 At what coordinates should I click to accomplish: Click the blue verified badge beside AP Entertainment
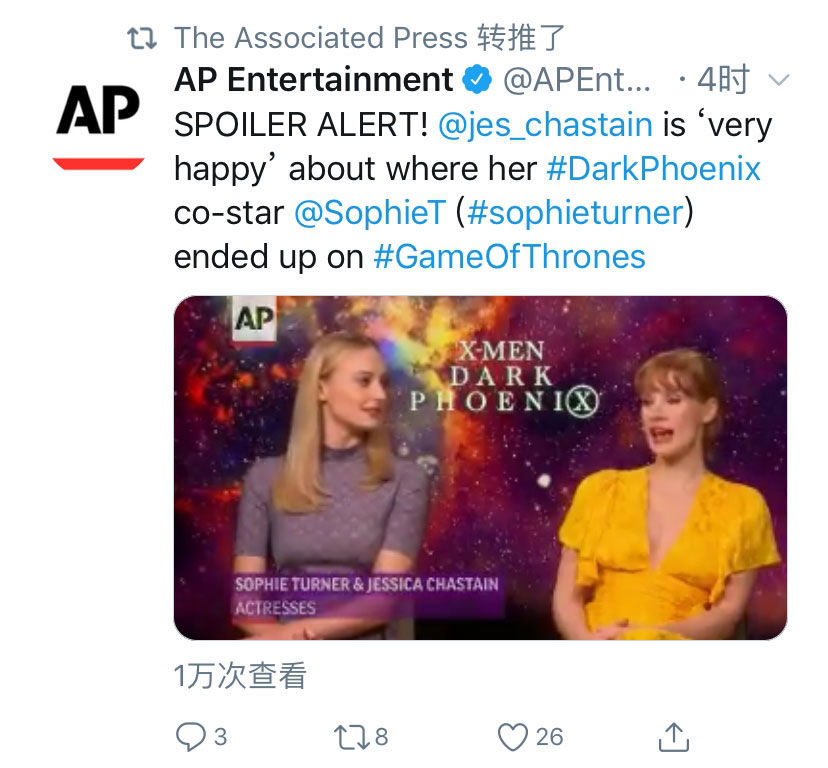[x=474, y=78]
